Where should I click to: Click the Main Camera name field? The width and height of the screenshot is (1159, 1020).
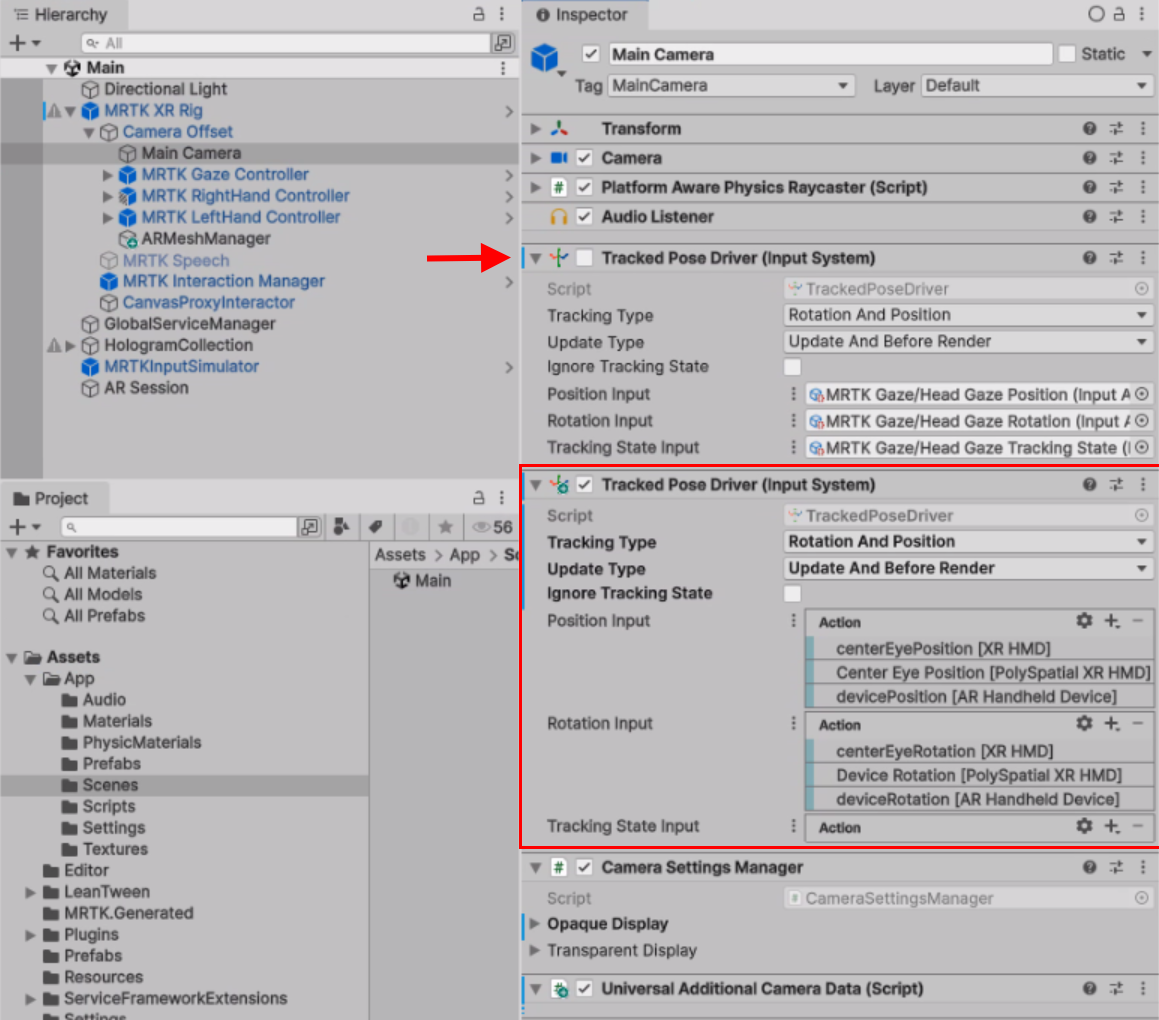[829, 54]
